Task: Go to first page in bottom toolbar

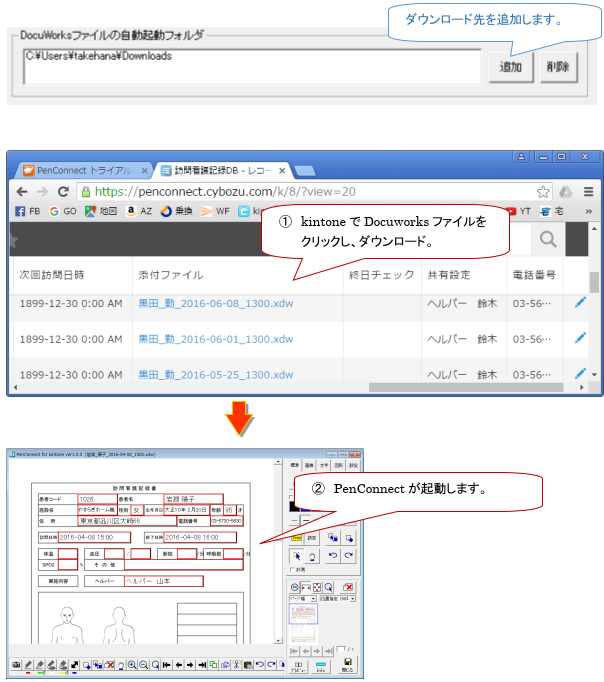Action: (167, 665)
